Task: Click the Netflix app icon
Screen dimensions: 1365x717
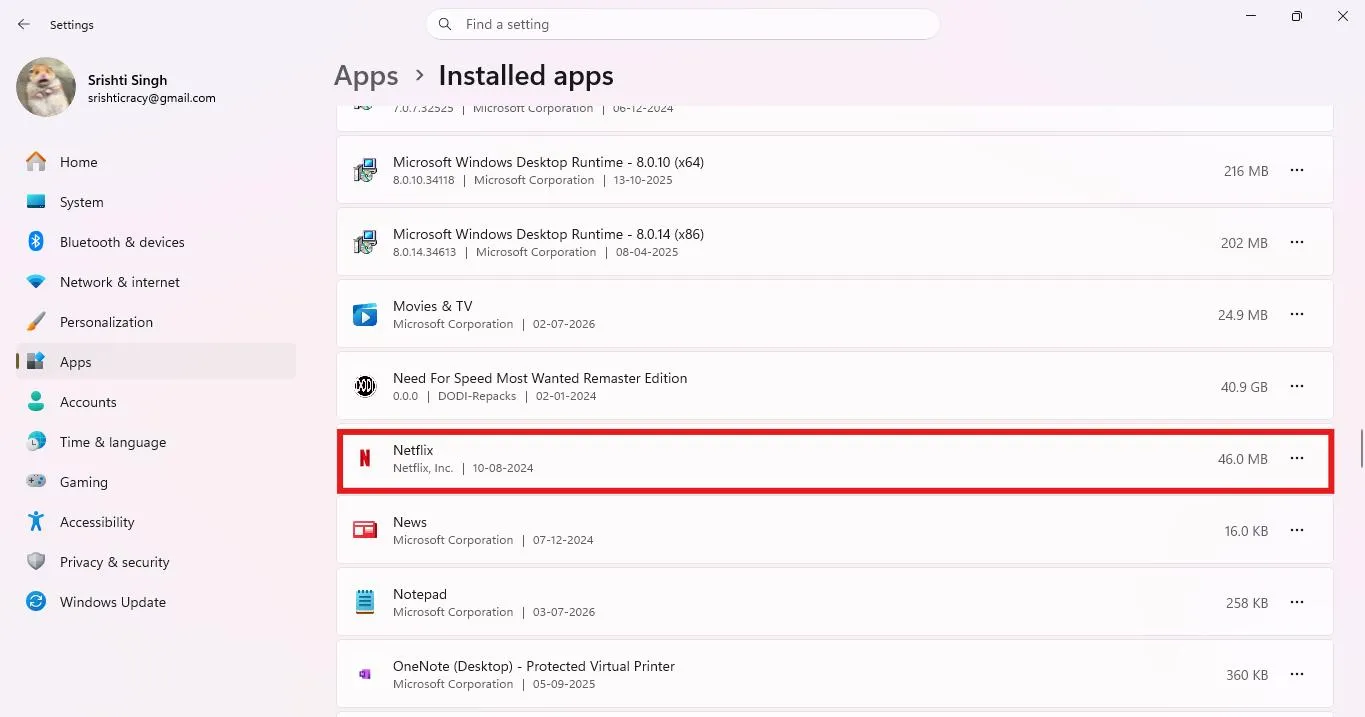Action: click(x=365, y=459)
